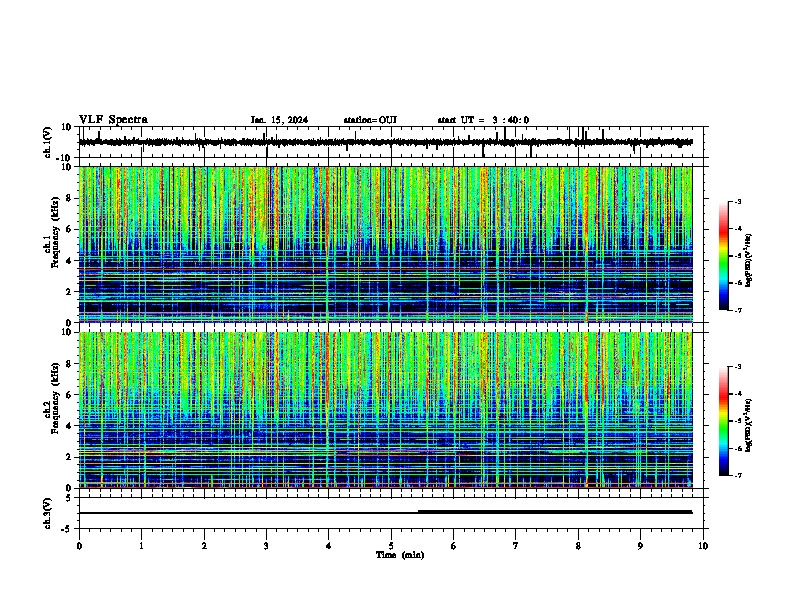
Task: Click the ch.1 voltage waveform trace
Action: (385, 142)
